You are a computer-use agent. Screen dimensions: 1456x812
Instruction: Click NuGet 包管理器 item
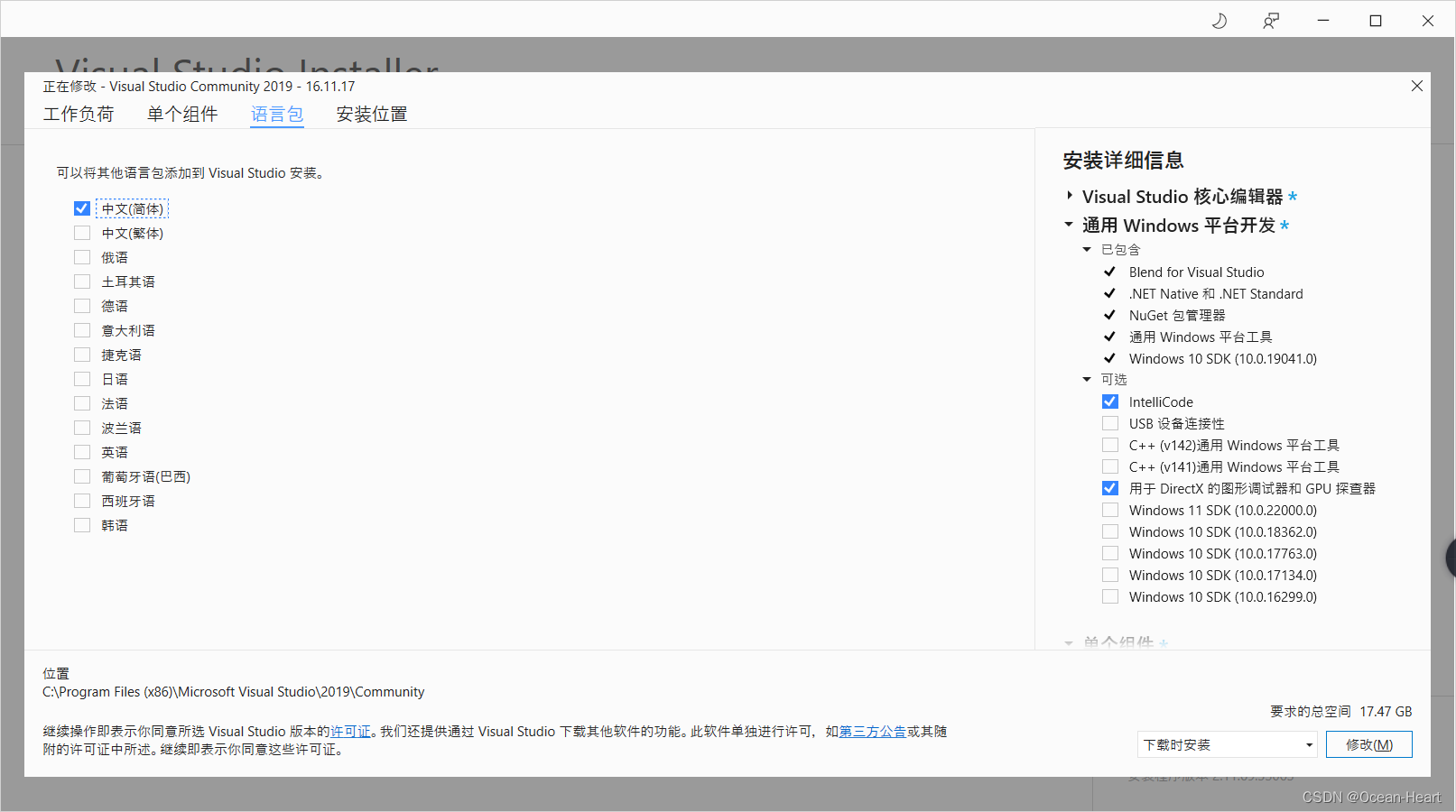click(1177, 315)
